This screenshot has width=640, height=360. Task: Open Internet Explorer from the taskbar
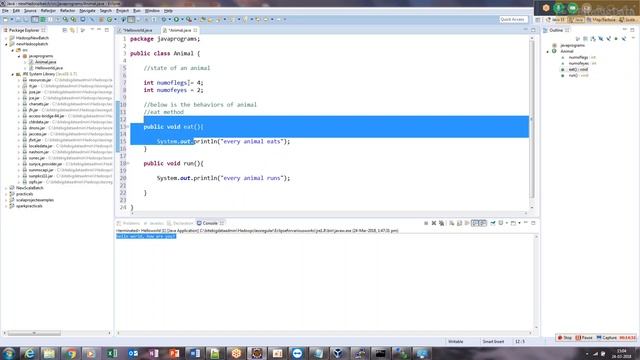coord(29,353)
